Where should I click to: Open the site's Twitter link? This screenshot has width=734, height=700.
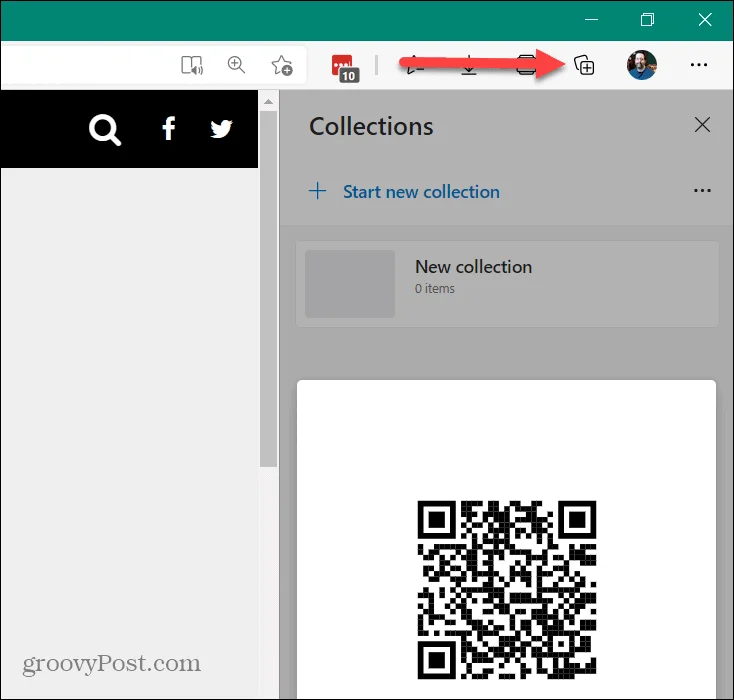point(221,129)
